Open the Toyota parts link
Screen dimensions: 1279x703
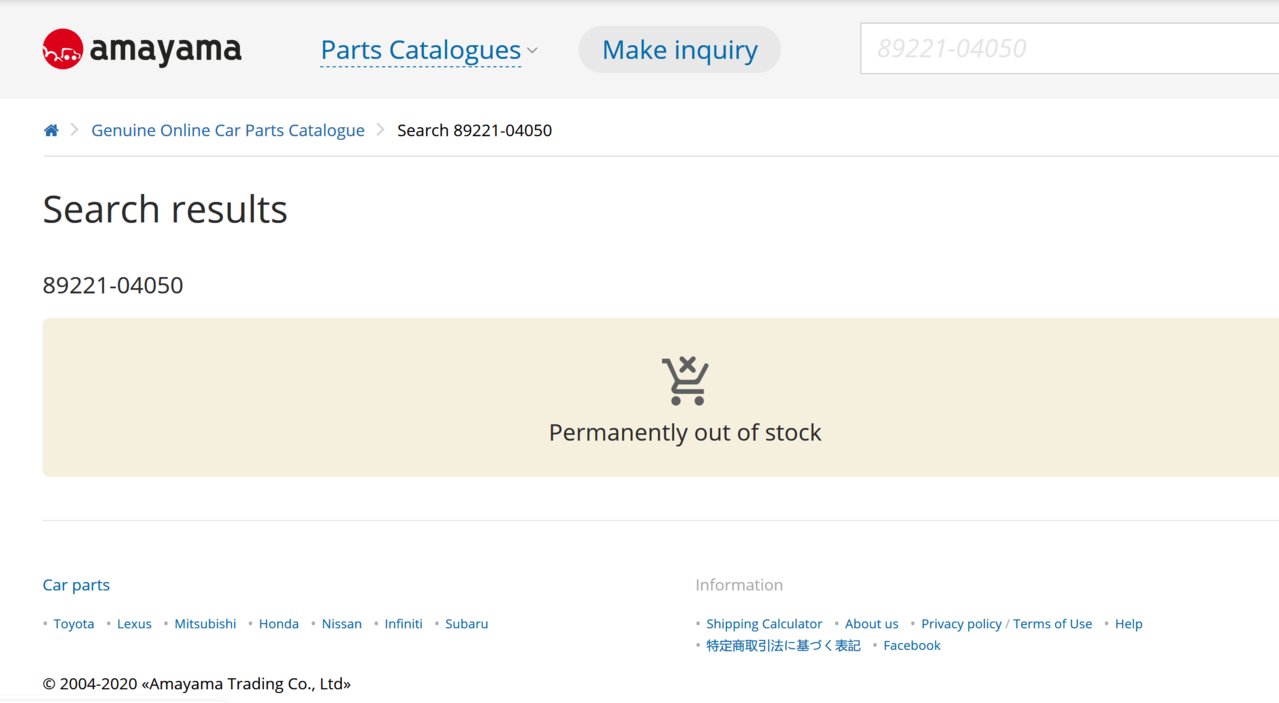(74, 624)
